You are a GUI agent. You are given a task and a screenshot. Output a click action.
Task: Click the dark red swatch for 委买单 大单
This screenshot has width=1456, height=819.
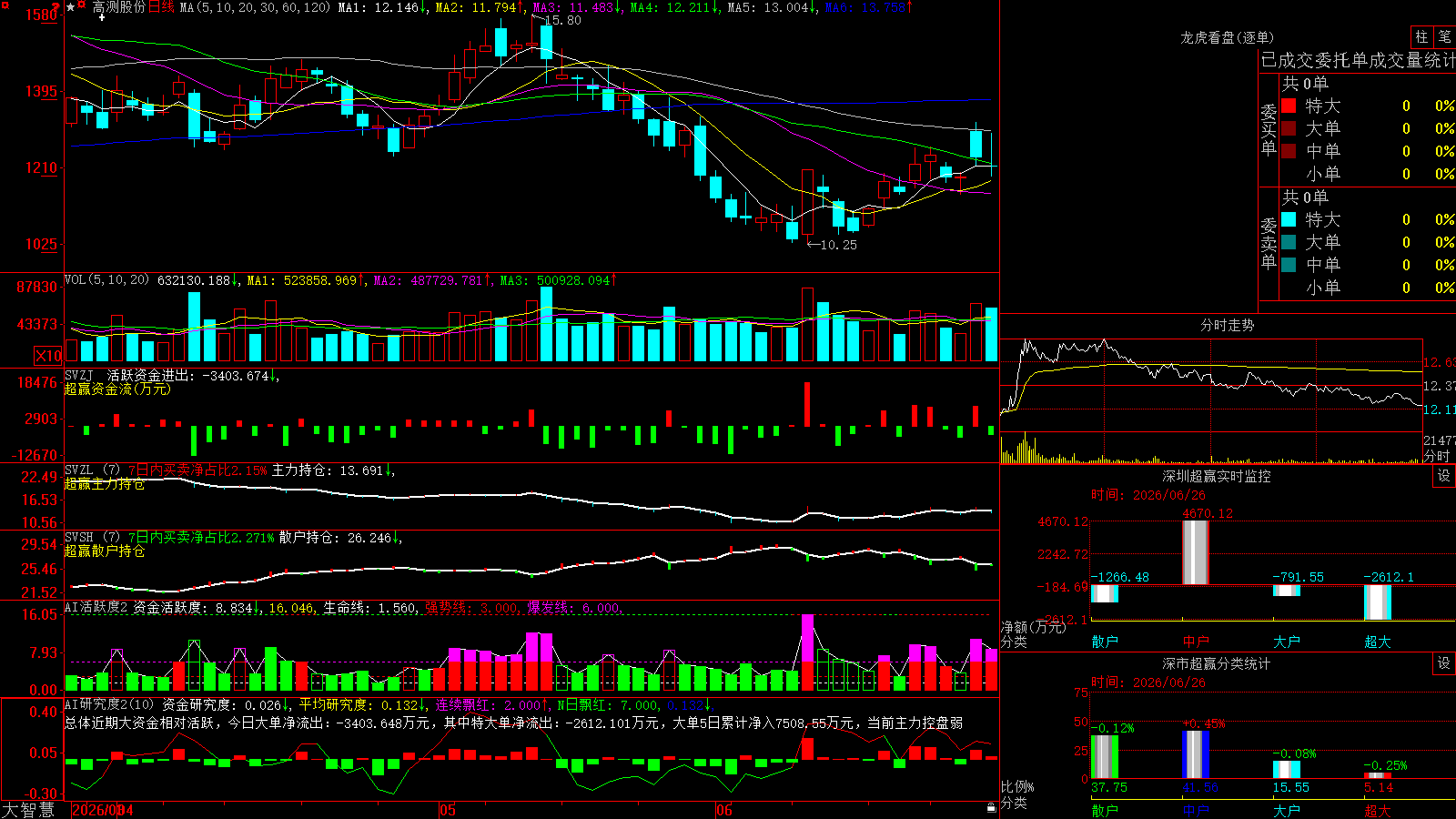pos(1289,128)
